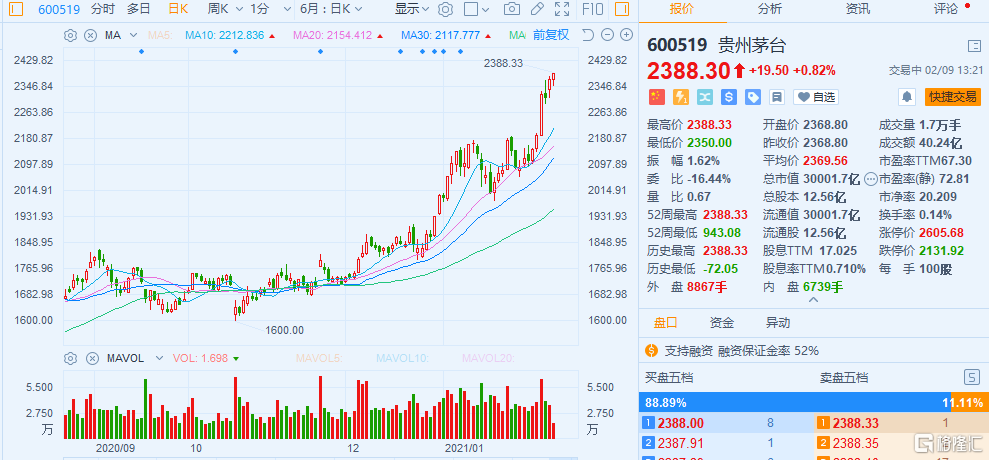The height and width of the screenshot is (460, 989).
Task: Click the orange 11.11% sell ratio bar
Action: coord(969,402)
